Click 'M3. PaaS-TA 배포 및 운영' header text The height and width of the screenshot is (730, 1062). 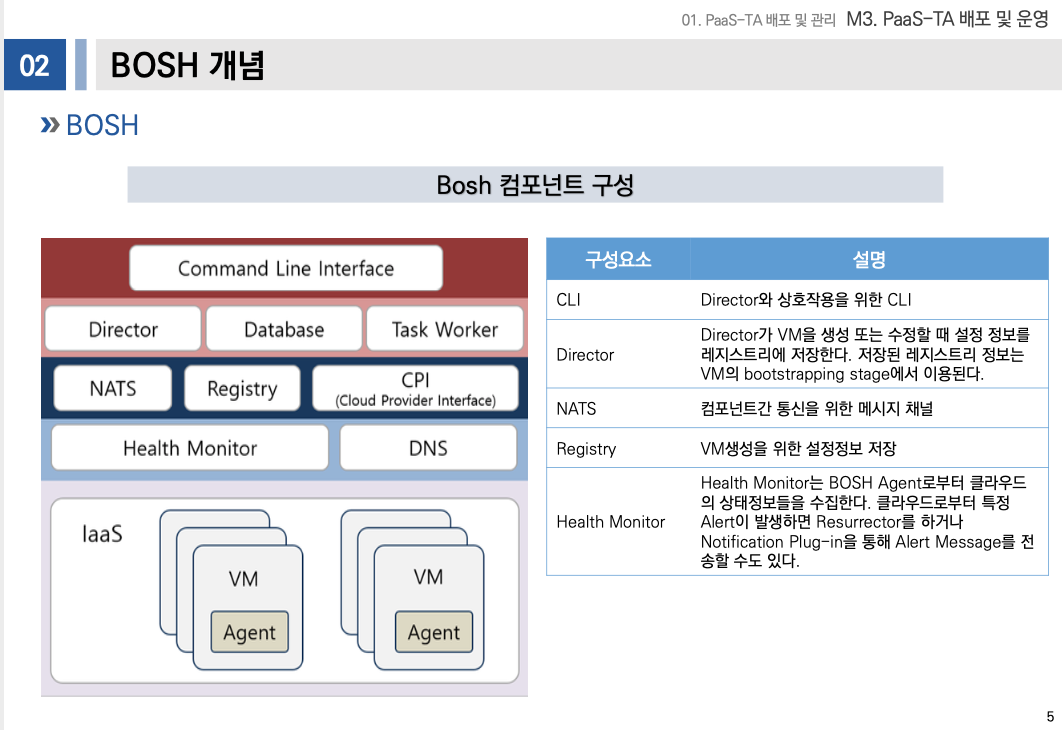click(x=948, y=19)
